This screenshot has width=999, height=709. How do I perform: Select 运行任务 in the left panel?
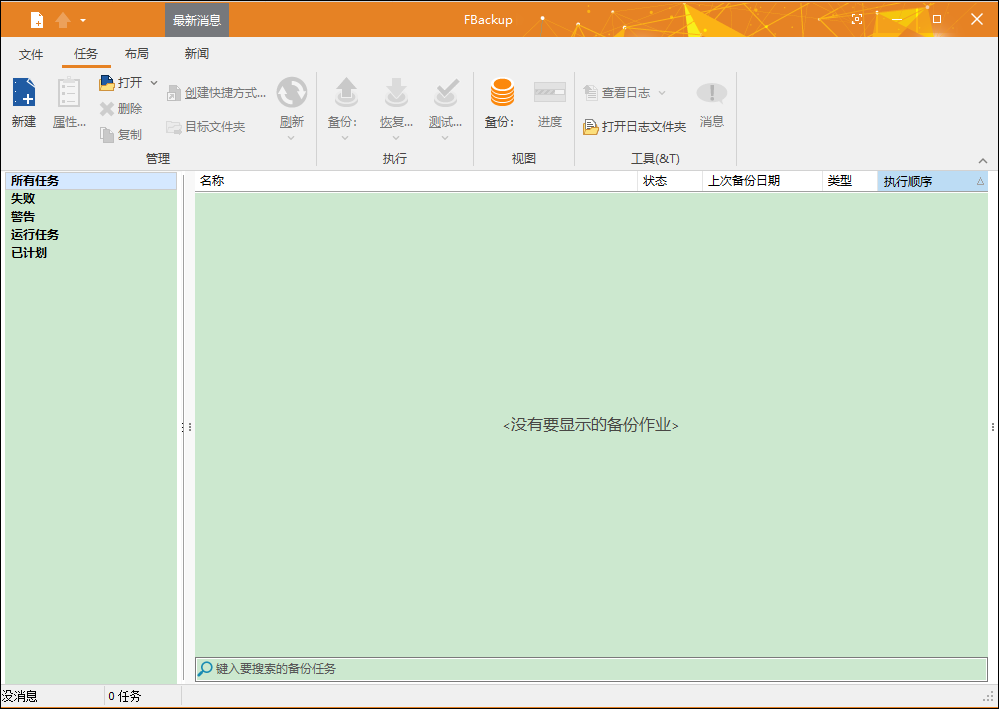point(90,234)
